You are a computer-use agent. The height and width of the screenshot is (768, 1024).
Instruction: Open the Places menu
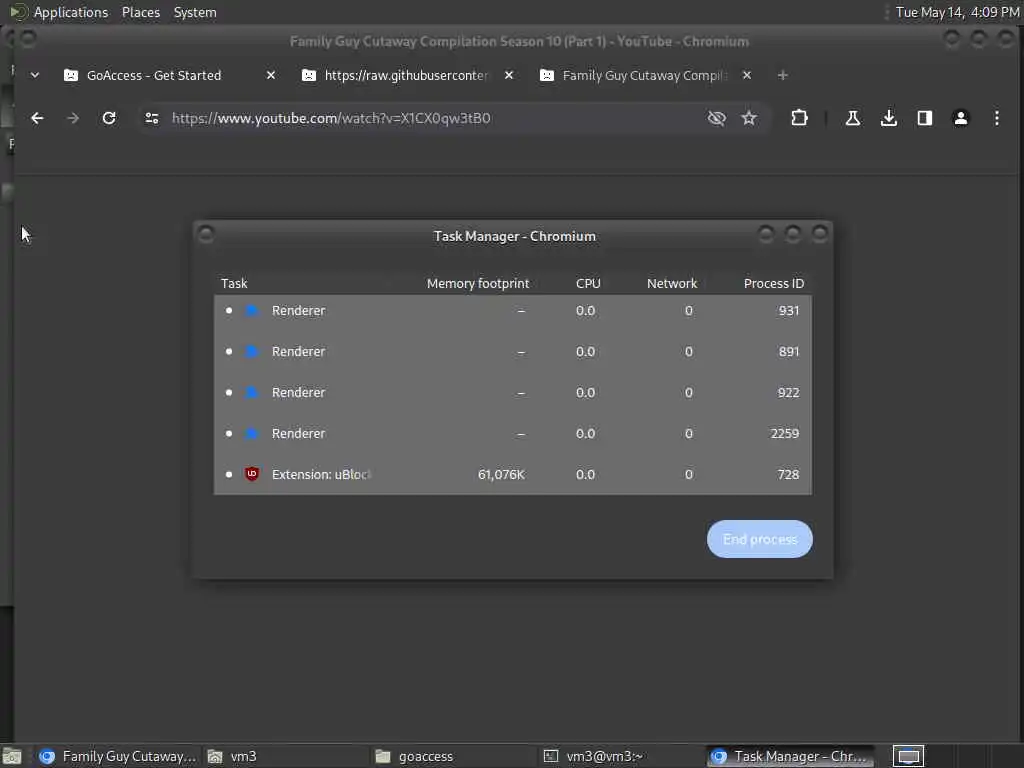point(140,12)
